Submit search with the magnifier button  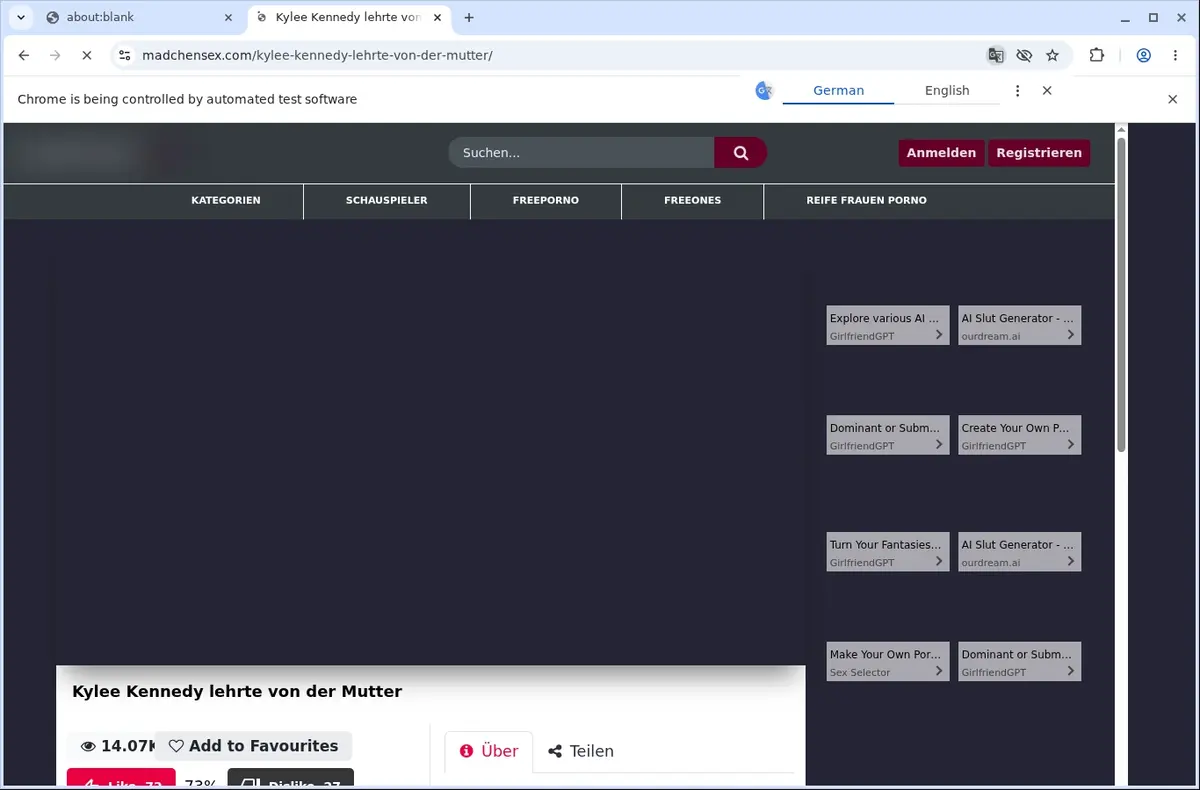740,153
